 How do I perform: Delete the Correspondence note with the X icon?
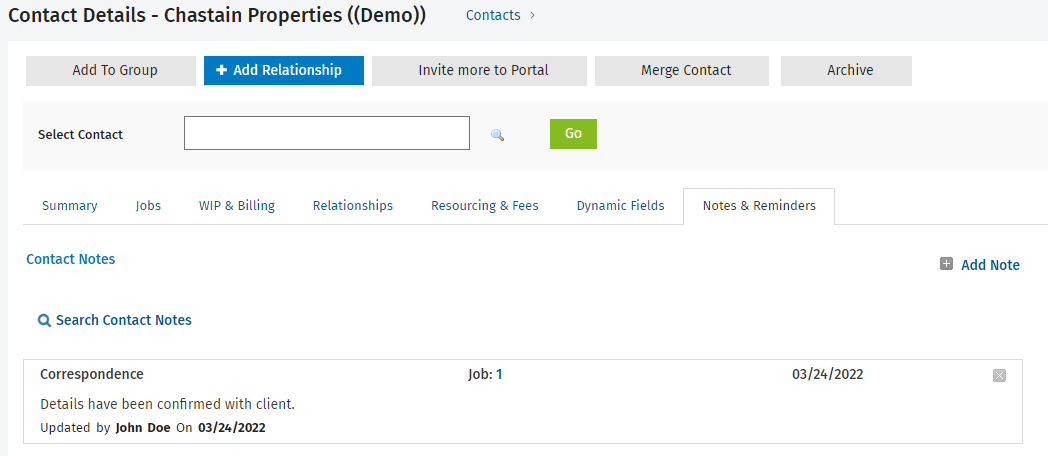(999, 376)
